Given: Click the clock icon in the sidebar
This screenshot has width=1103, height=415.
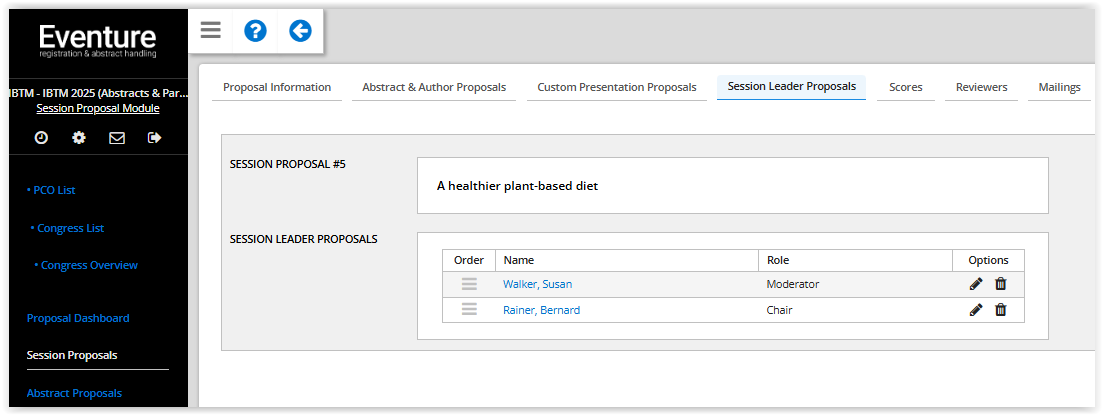Looking at the screenshot, I should (41, 138).
